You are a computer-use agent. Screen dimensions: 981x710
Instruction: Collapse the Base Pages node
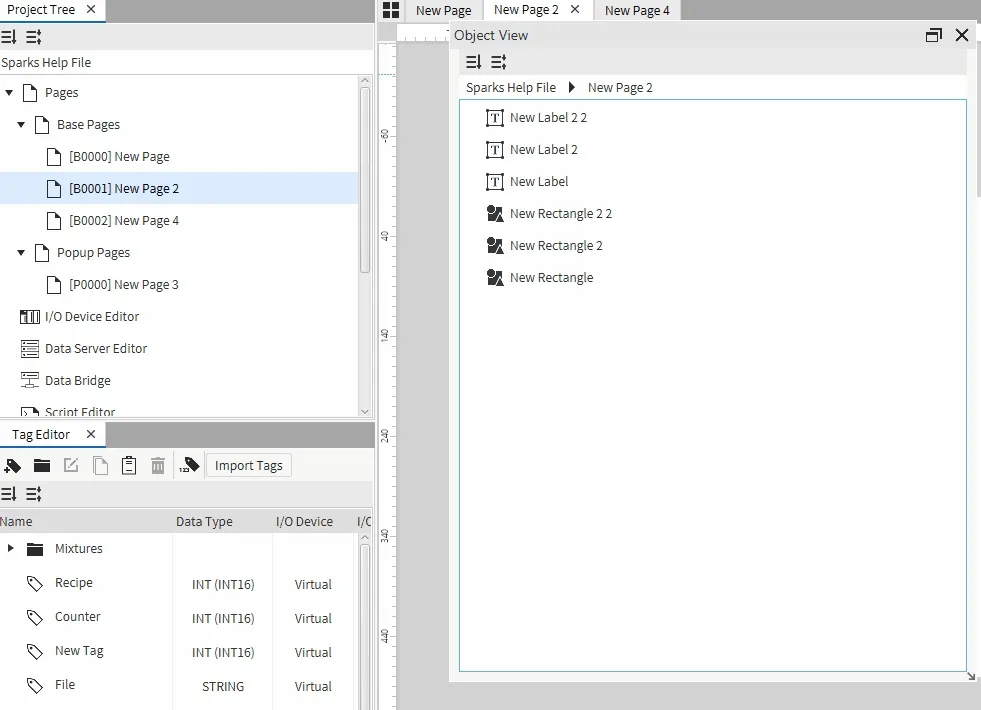tap(21, 125)
